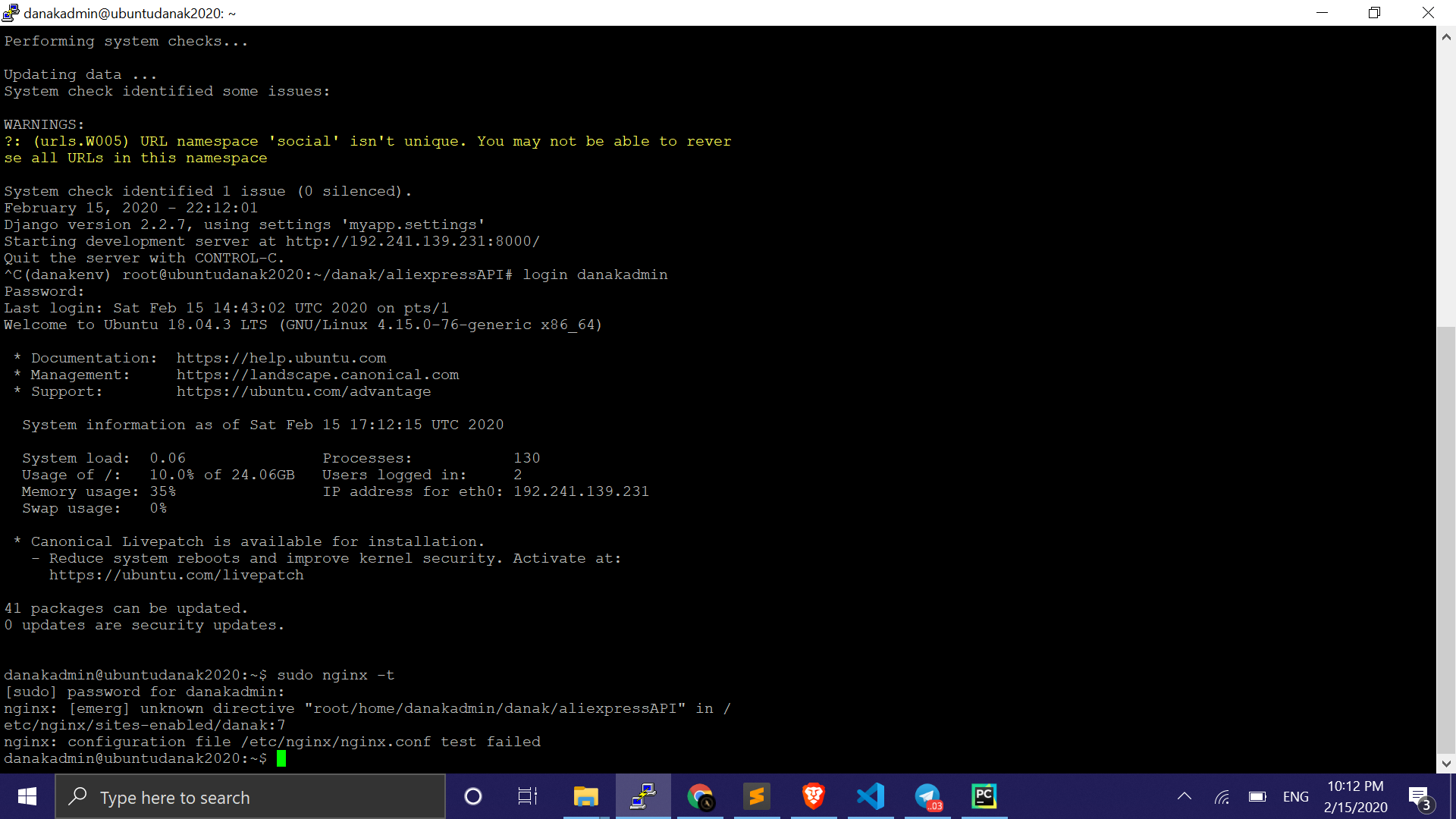
Task: Switch to PuTTY taskbar icon
Action: tap(643, 796)
